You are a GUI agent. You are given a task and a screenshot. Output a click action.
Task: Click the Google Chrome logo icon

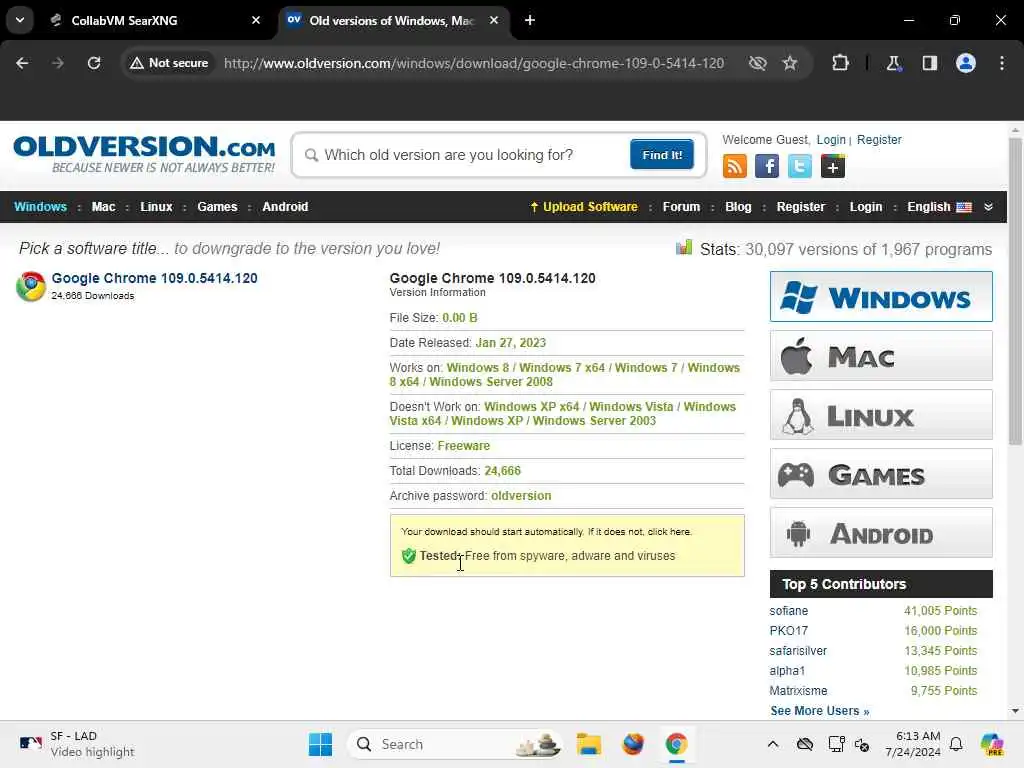point(31,286)
